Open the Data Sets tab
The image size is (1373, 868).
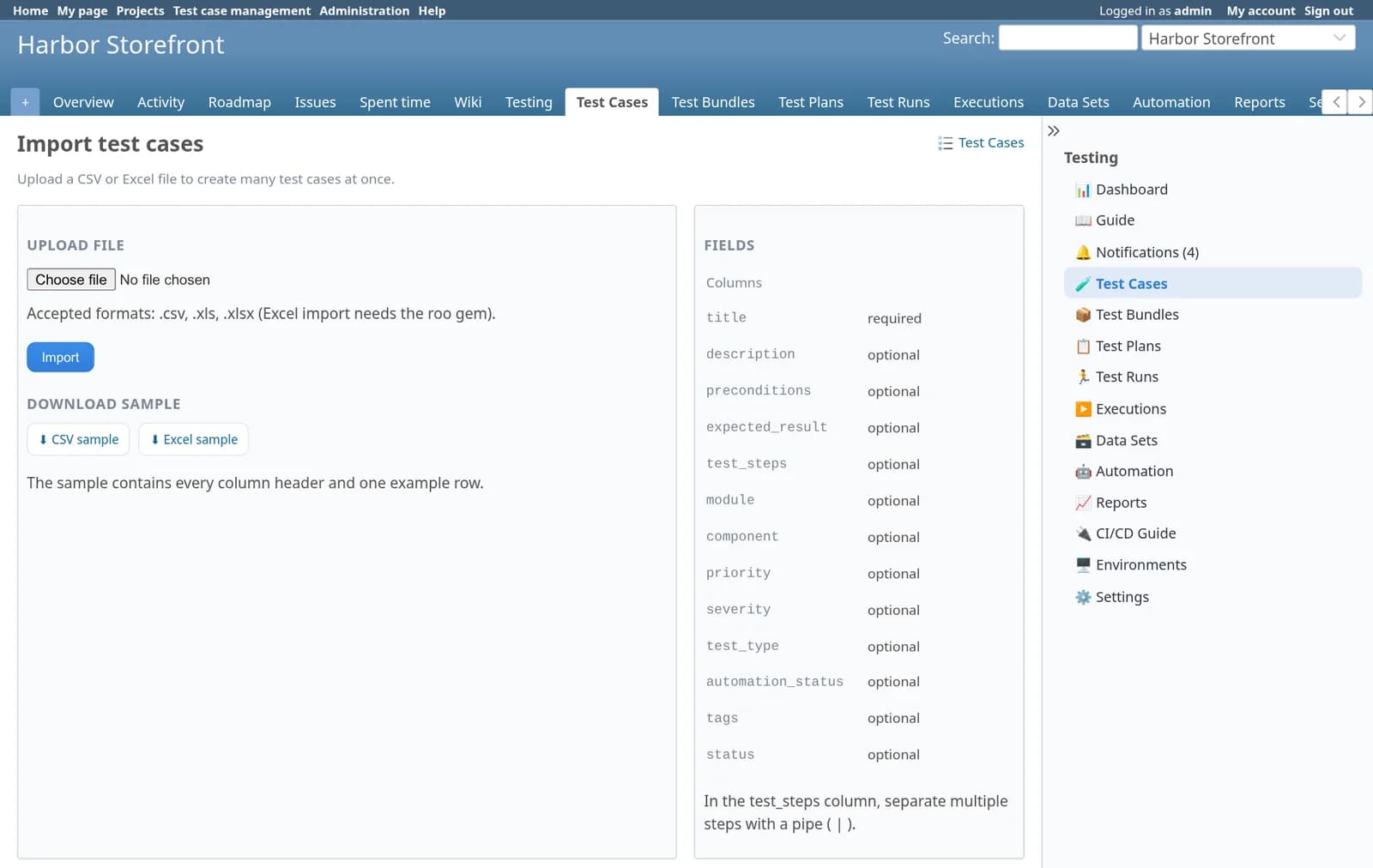pyautogui.click(x=1078, y=102)
